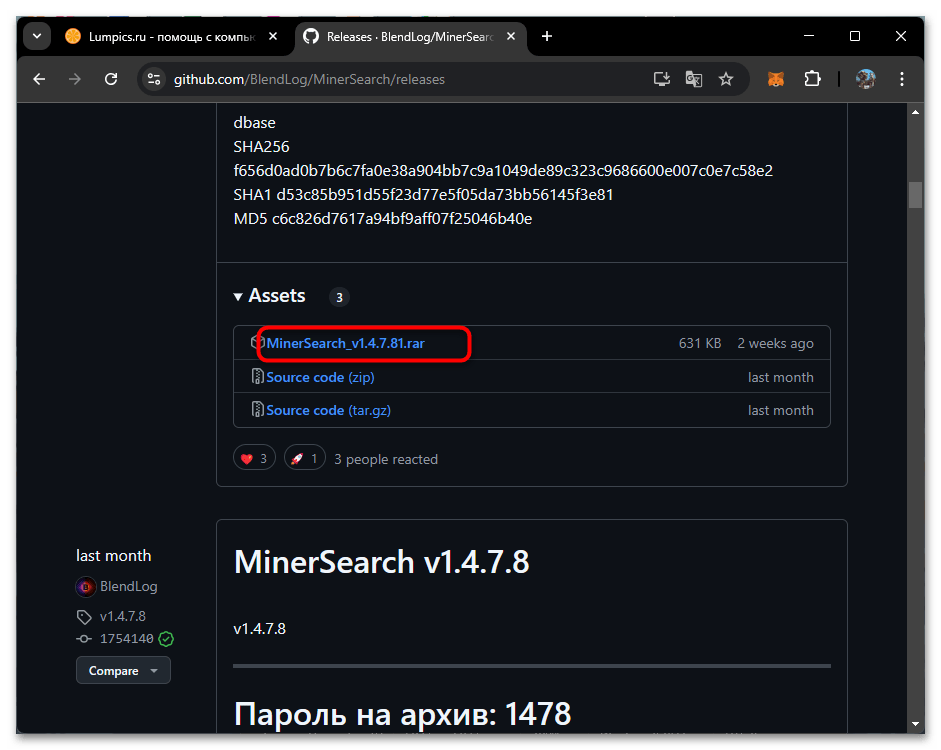
Task: Click the scrollbar down arrow
Action: (x=915, y=724)
